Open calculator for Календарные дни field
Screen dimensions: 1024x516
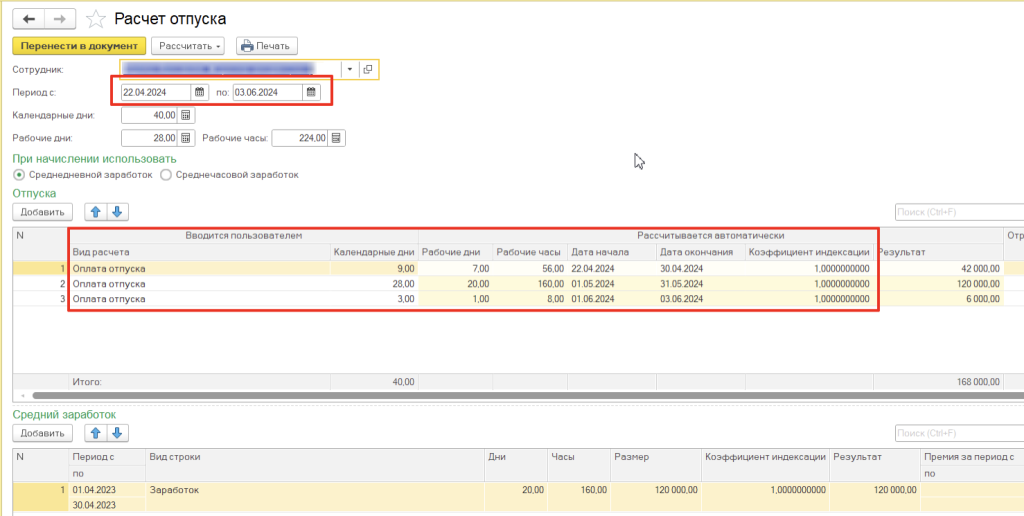186,115
